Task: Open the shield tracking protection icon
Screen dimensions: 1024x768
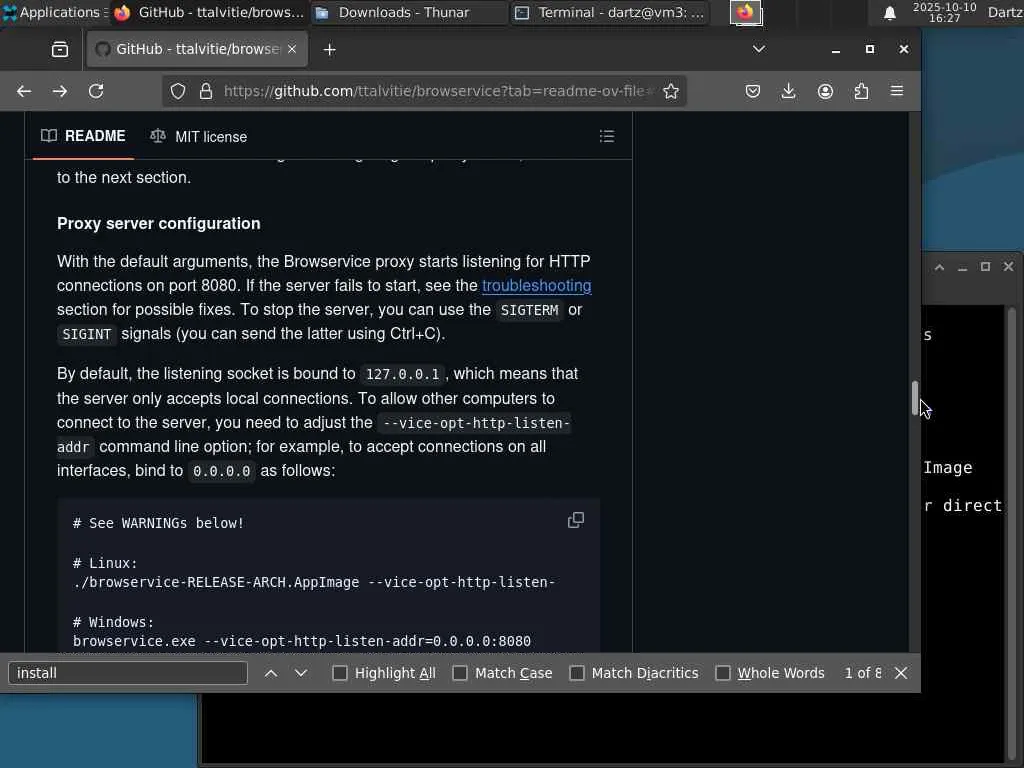Action: point(178,91)
